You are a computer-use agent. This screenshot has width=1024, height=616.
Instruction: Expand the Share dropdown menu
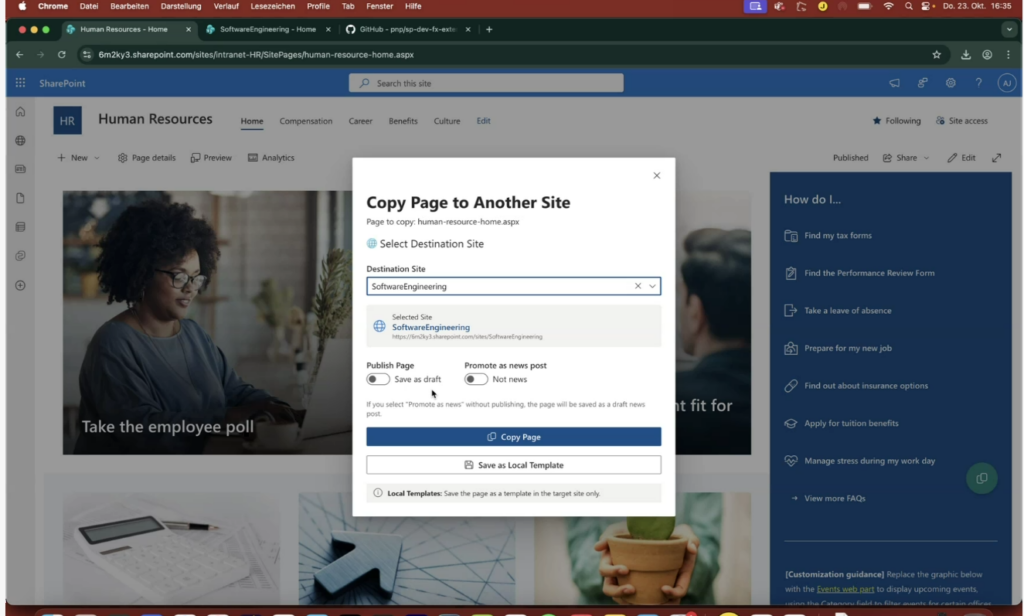(905, 158)
